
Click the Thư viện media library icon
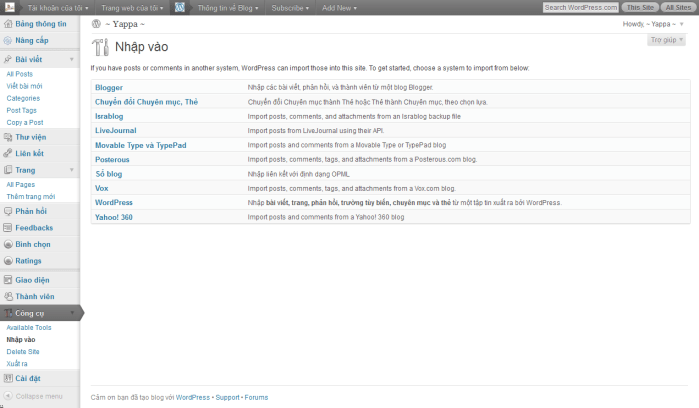tap(8, 137)
